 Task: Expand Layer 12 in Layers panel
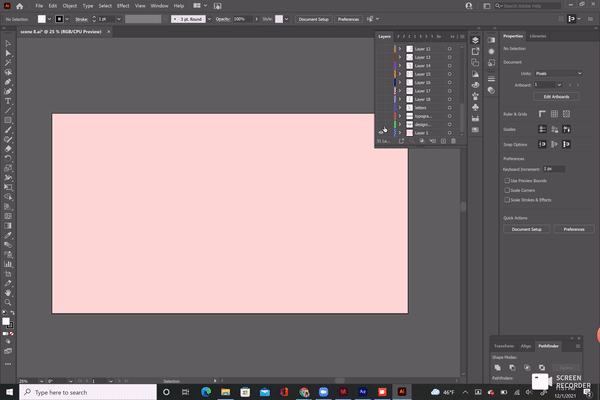tap(400, 49)
